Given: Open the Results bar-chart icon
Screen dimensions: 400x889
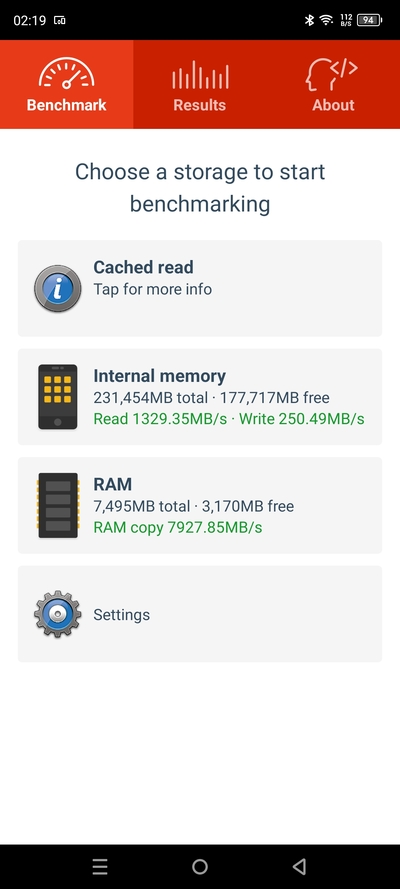Looking at the screenshot, I should [x=200, y=75].
